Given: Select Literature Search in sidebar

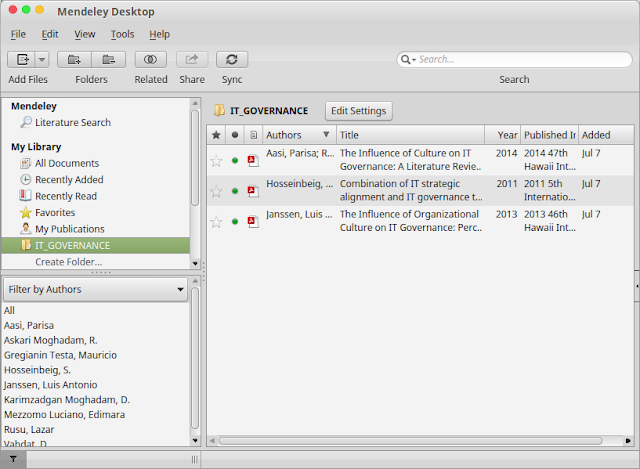Looking at the screenshot, I should [73, 122].
